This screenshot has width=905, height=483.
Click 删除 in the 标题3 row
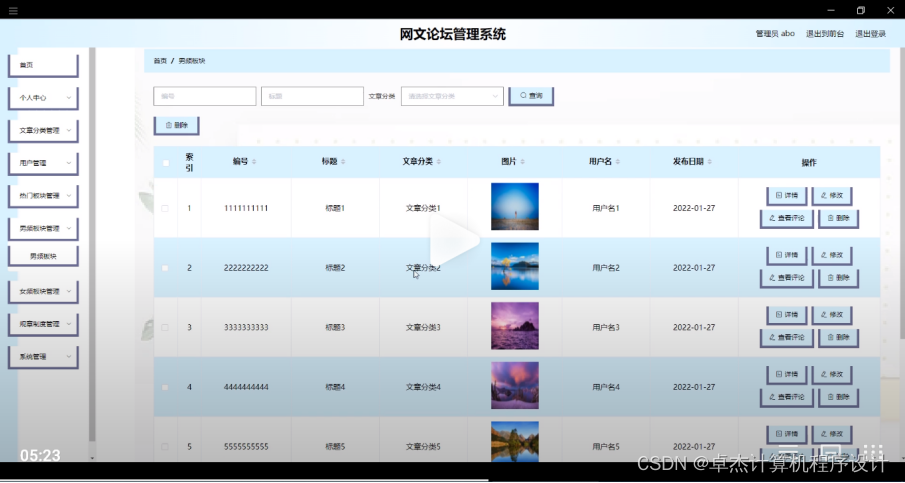(839, 338)
